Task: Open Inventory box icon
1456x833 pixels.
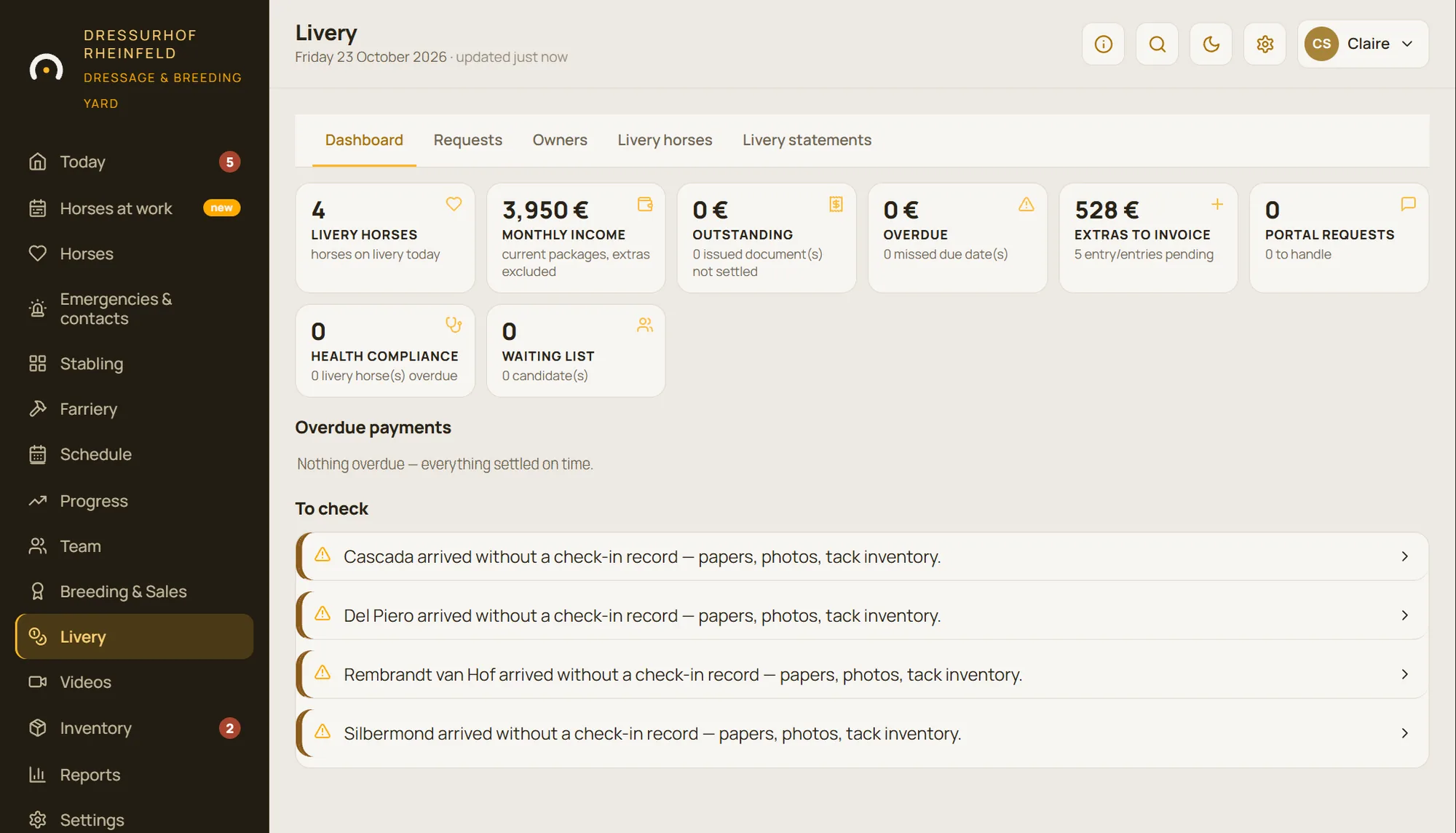Action: point(38,728)
